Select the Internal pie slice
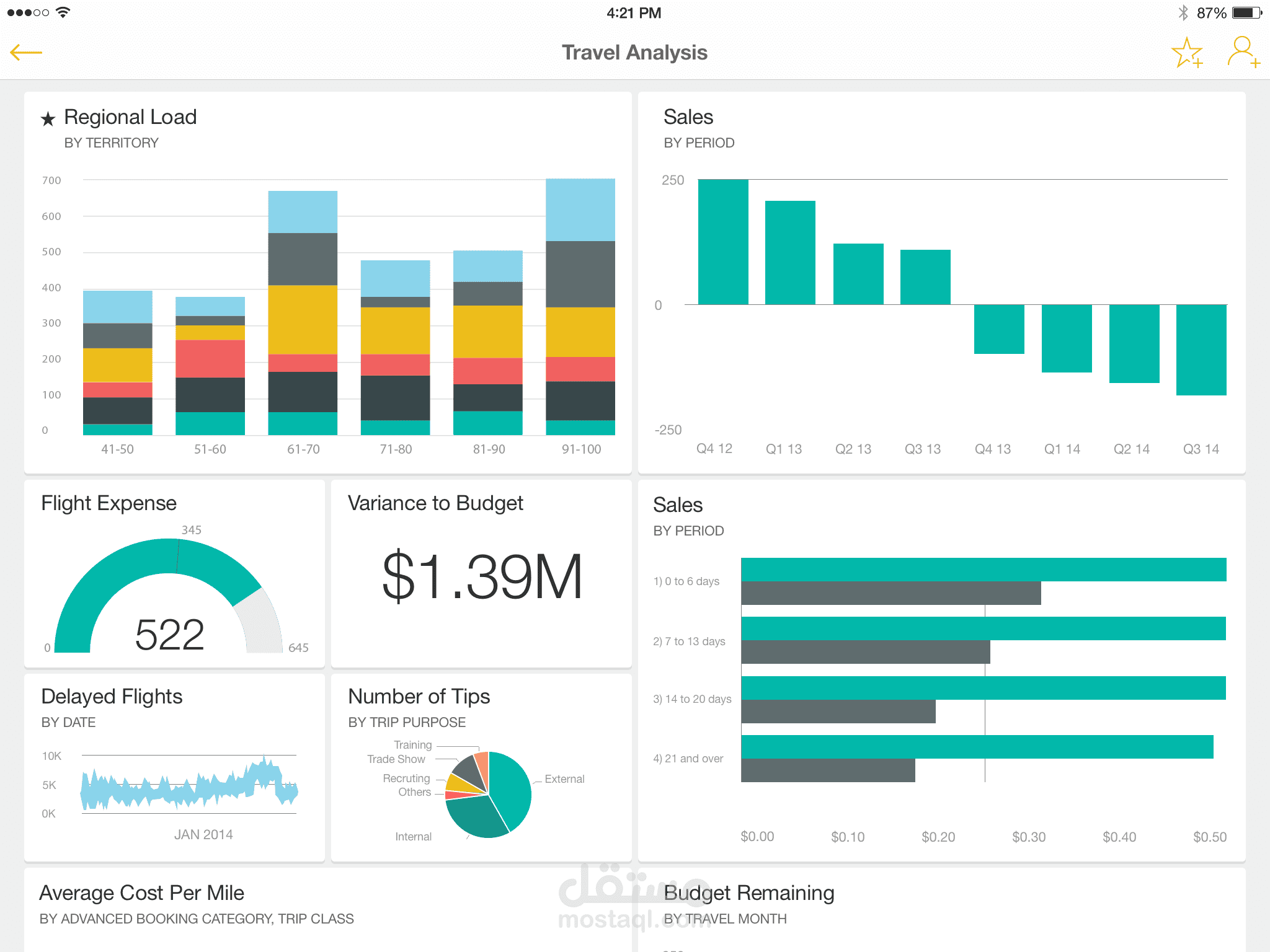This screenshot has height=952, width=1270. tap(474, 816)
